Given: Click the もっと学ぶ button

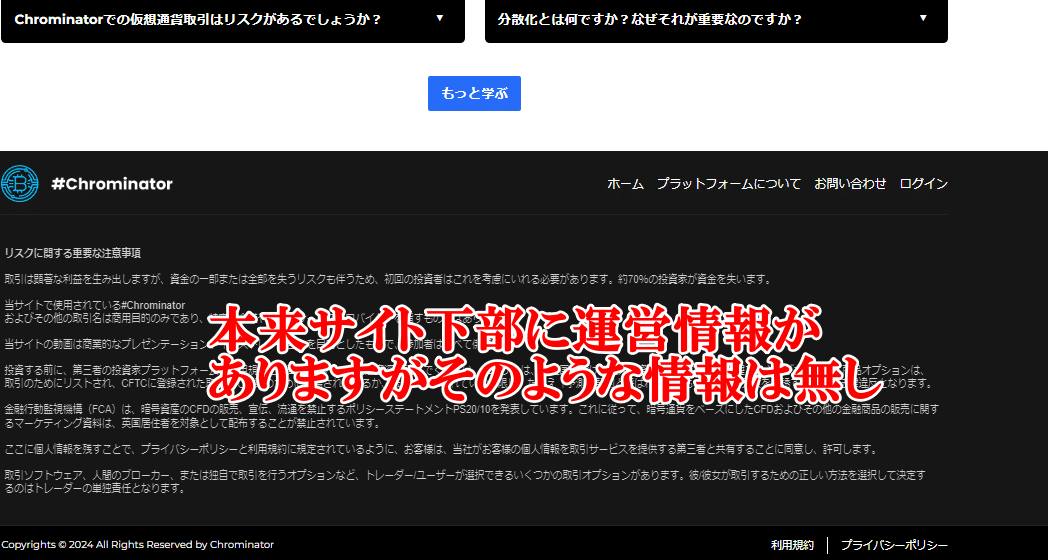Looking at the screenshot, I should click(x=474, y=94).
